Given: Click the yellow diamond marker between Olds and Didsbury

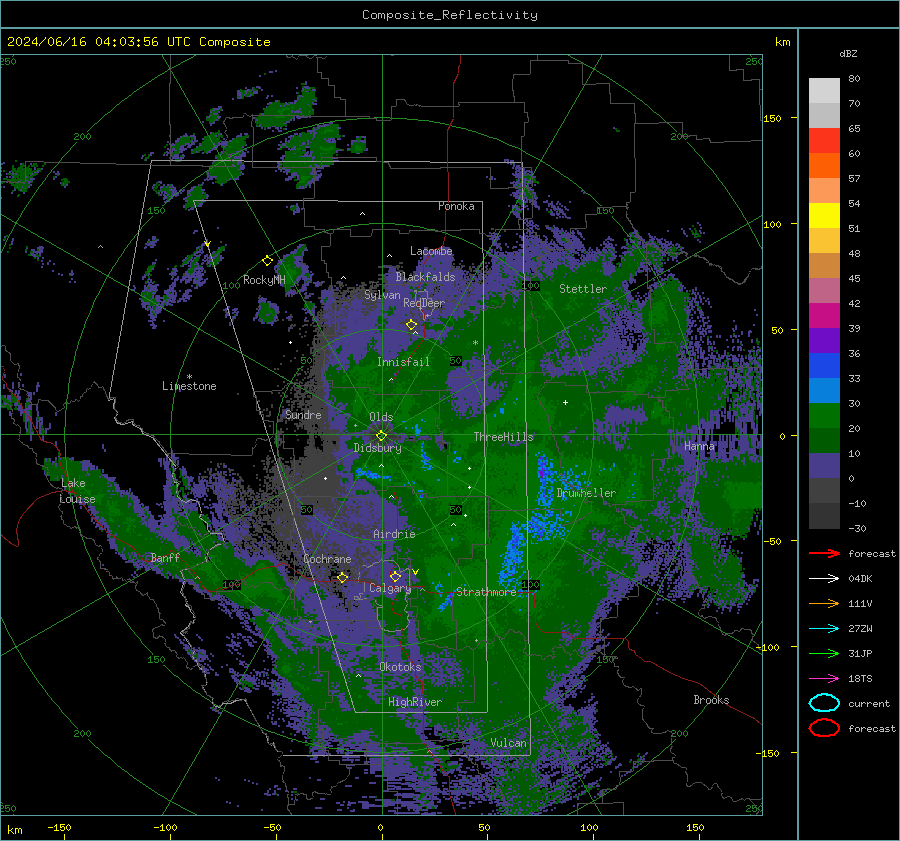Looking at the screenshot, I should tap(381, 436).
